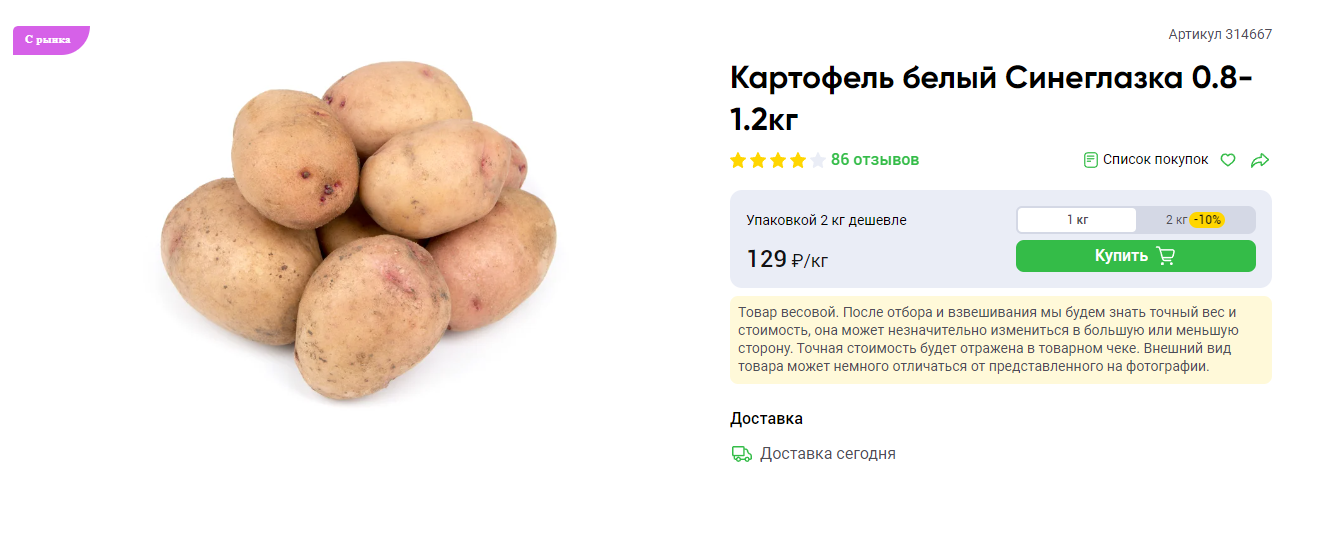The height and width of the screenshot is (538, 1323).
Task: Click the -10% discount badge
Action: [x=1207, y=220]
